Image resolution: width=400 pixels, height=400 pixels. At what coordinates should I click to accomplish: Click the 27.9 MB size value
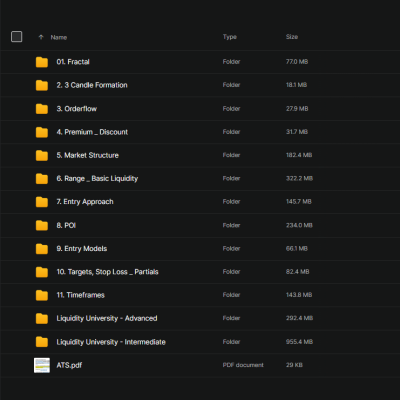pos(297,109)
